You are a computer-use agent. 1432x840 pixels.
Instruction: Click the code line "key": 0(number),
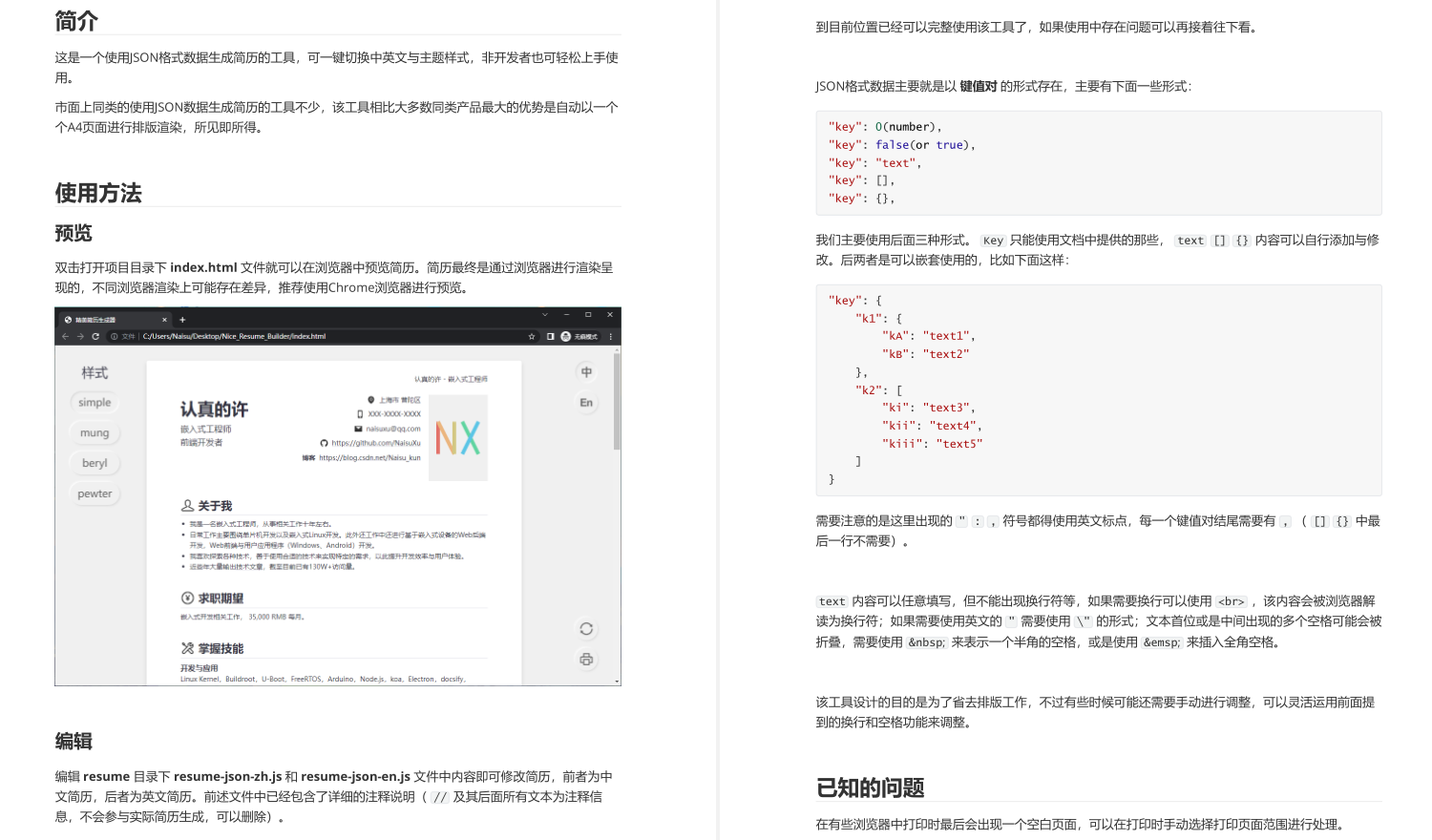pyautogui.click(x=885, y=127)
